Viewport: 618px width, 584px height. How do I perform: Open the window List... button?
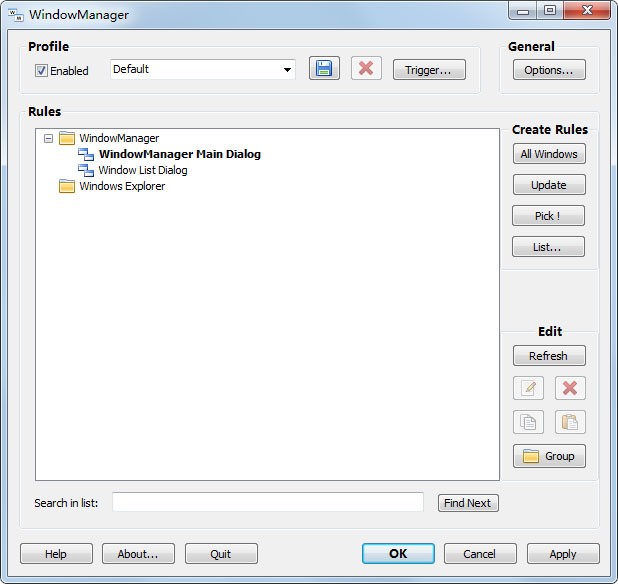[548, 247]
